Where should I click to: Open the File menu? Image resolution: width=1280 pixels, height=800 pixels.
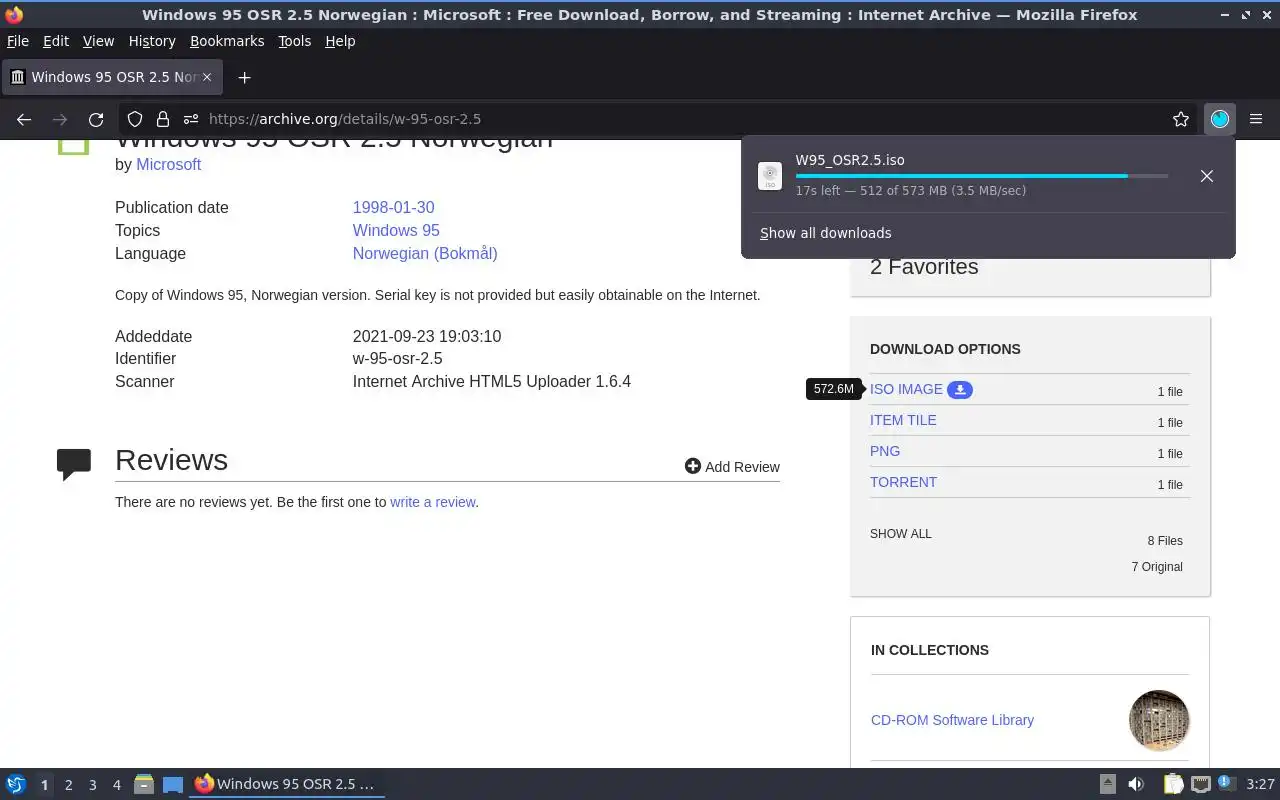(18, 41)
